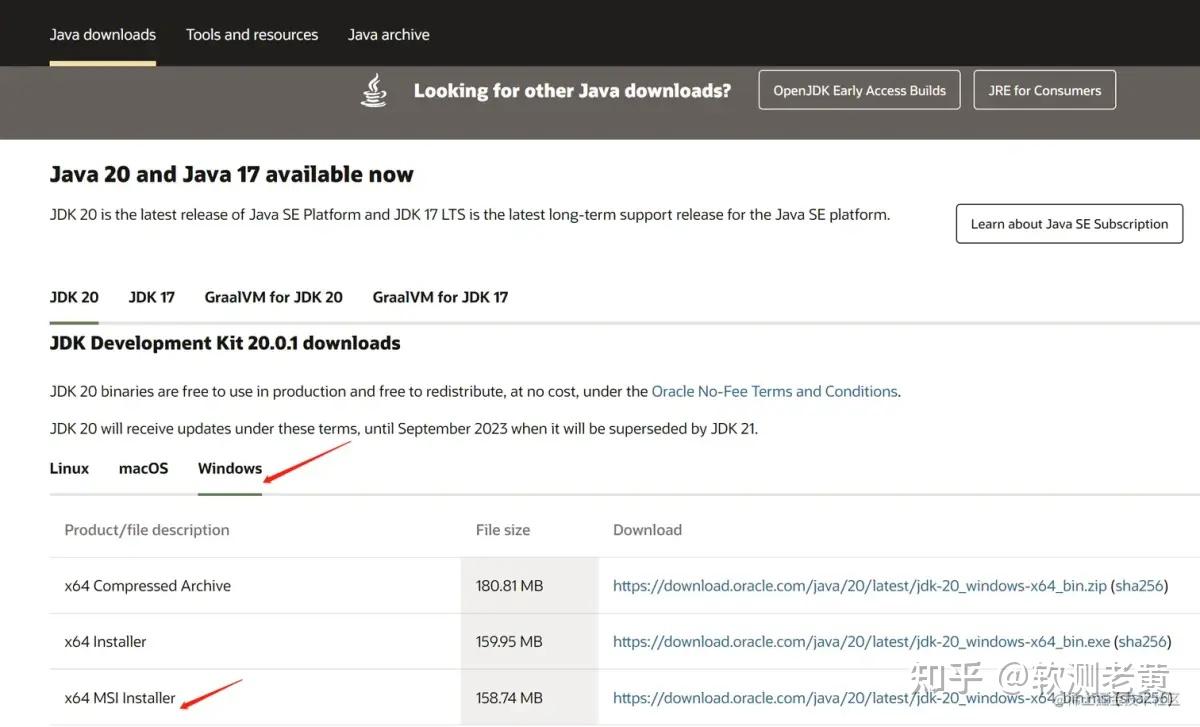Open sha256 link for zip archive

[1141, 586]
